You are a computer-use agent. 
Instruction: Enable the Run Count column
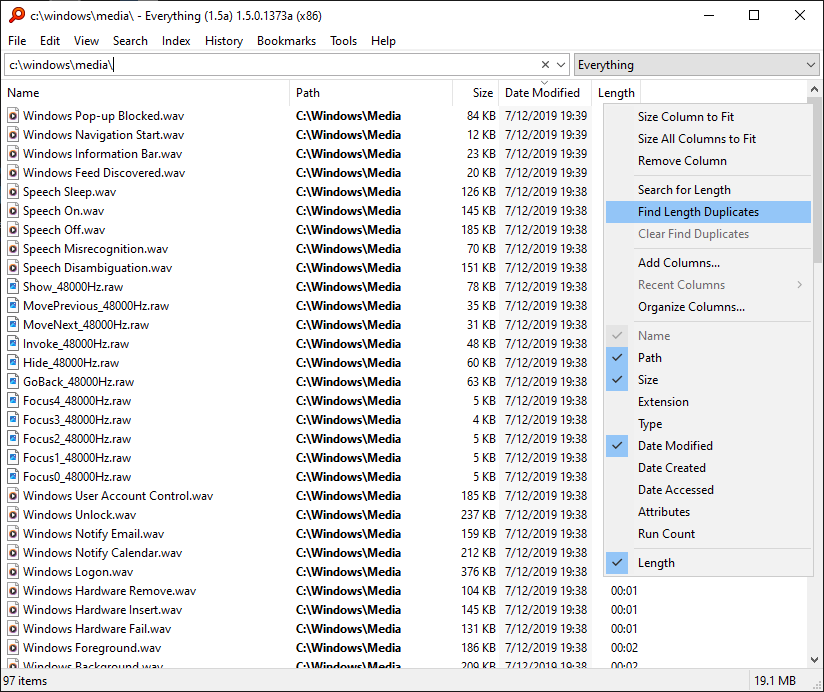[x=708, y=534]
